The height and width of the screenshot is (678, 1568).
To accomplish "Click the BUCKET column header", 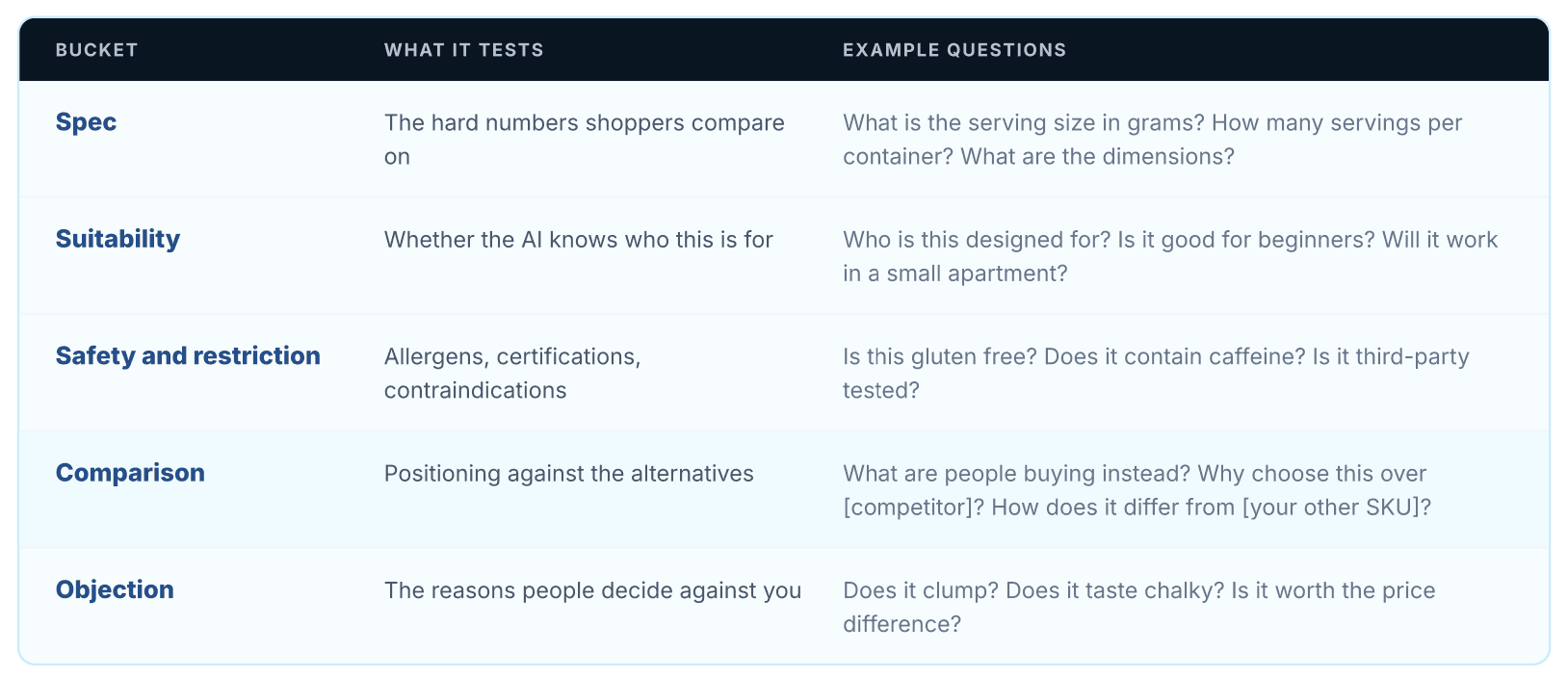I will tap(96, 50).
